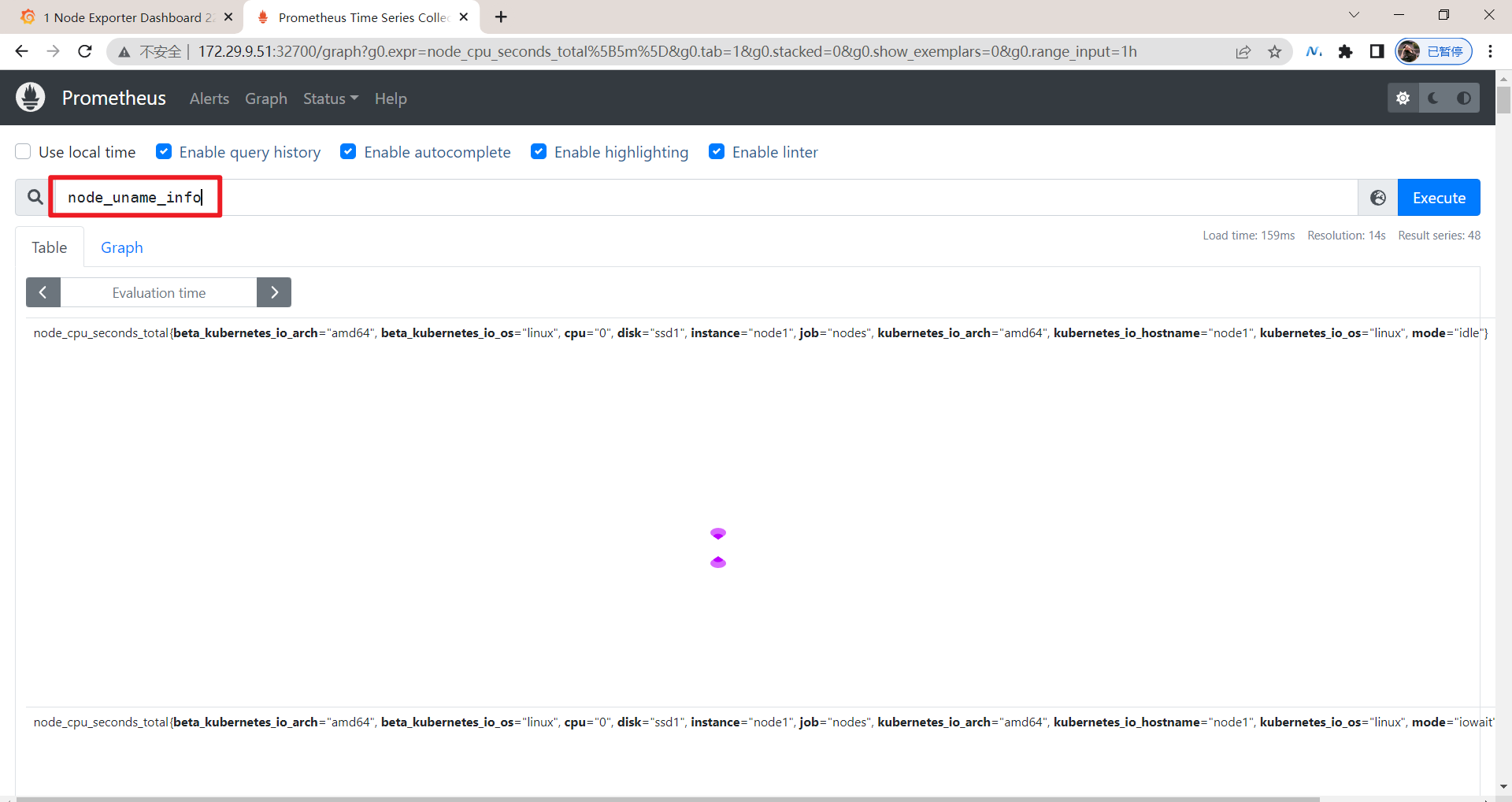Go back in browser history

(x=21, y=51)
